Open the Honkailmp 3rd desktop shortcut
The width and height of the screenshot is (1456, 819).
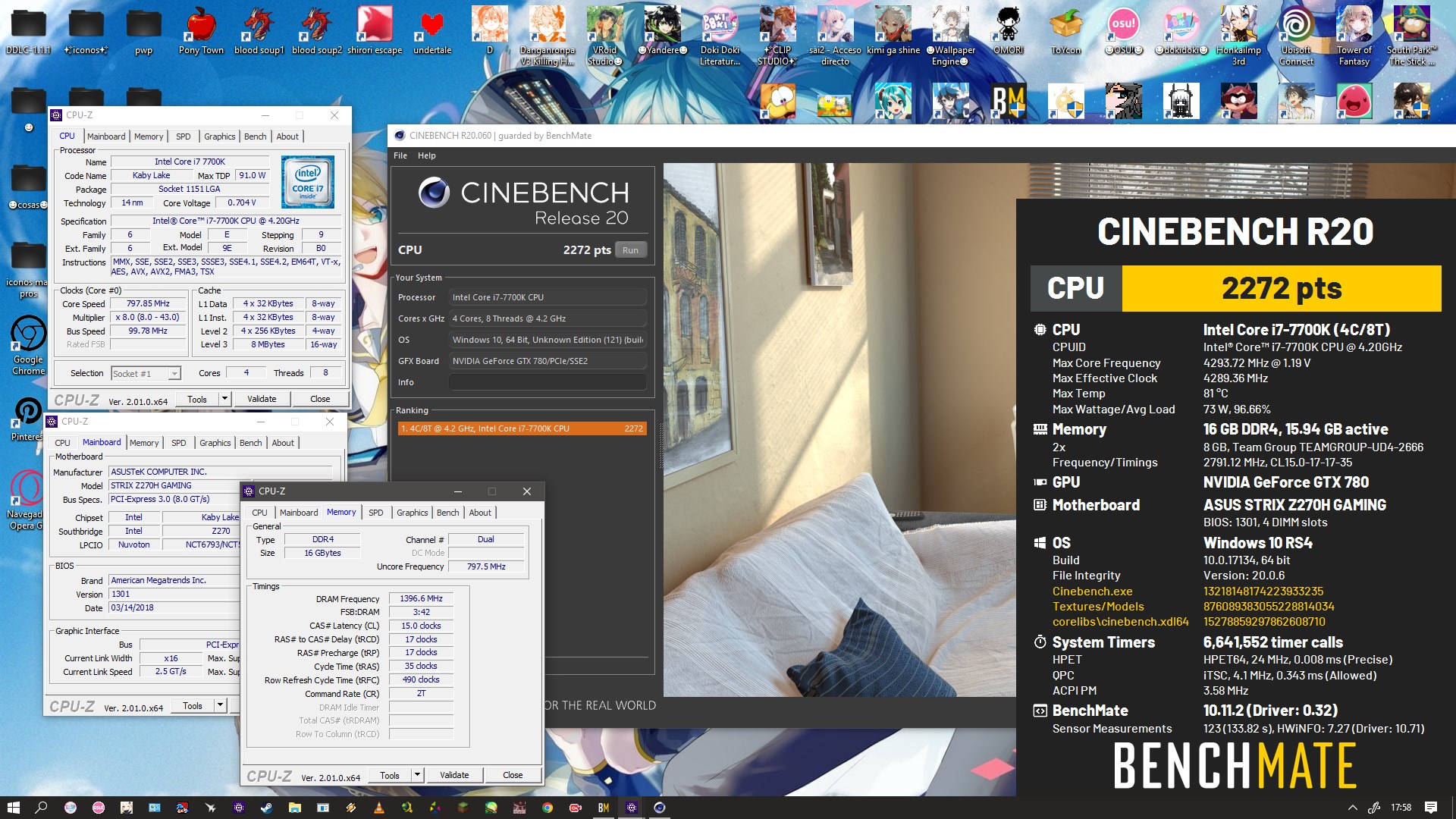click(x=1238, y=36)
